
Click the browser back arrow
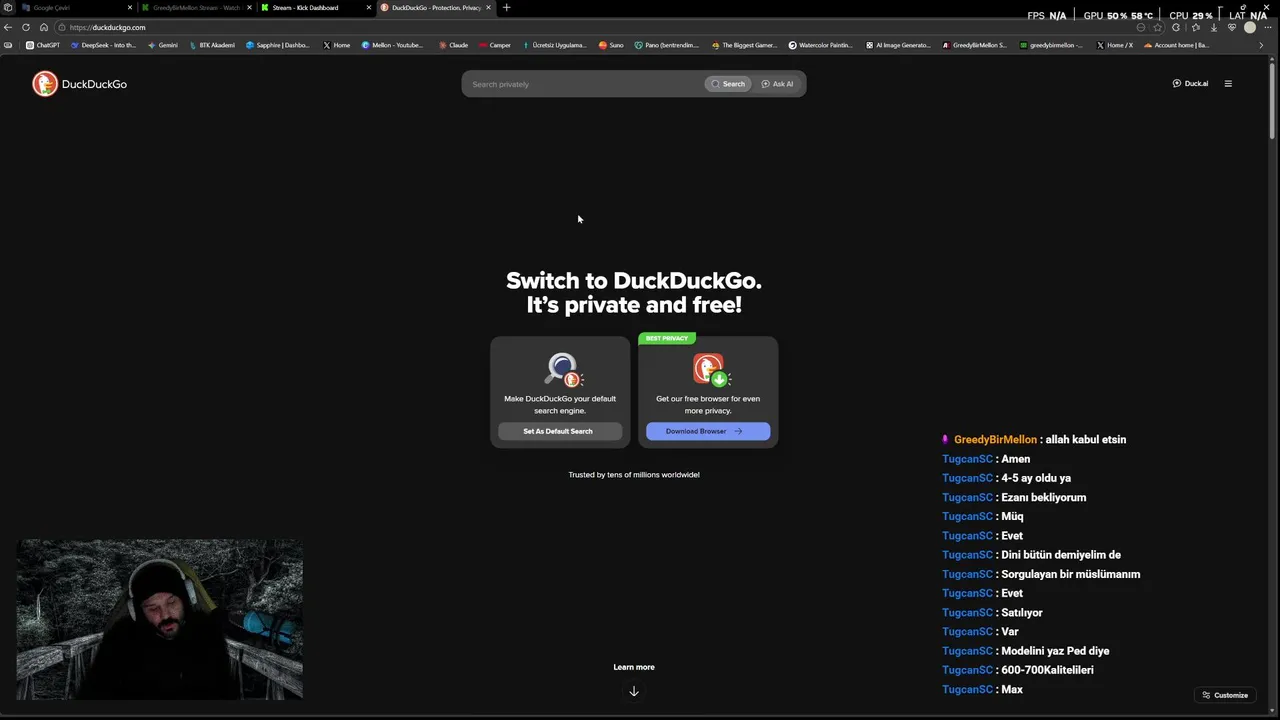click(8, 27)
